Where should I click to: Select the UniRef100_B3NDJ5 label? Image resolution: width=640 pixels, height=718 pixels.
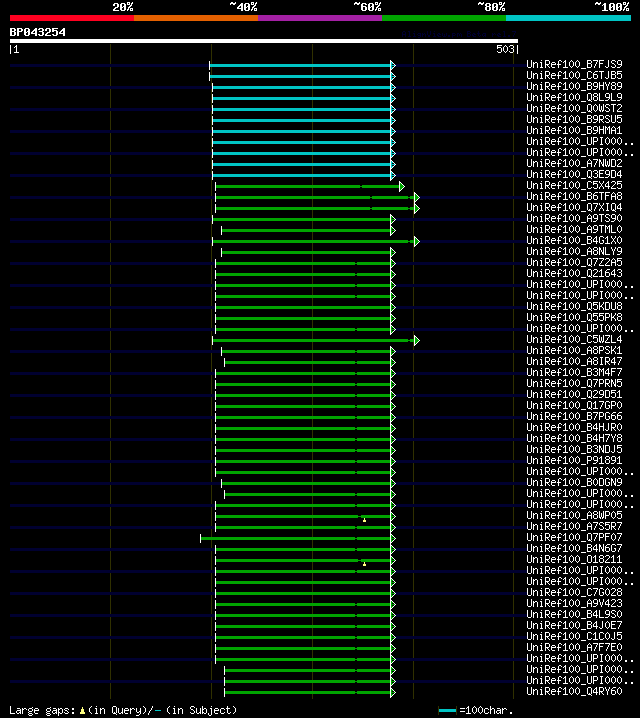574,449
